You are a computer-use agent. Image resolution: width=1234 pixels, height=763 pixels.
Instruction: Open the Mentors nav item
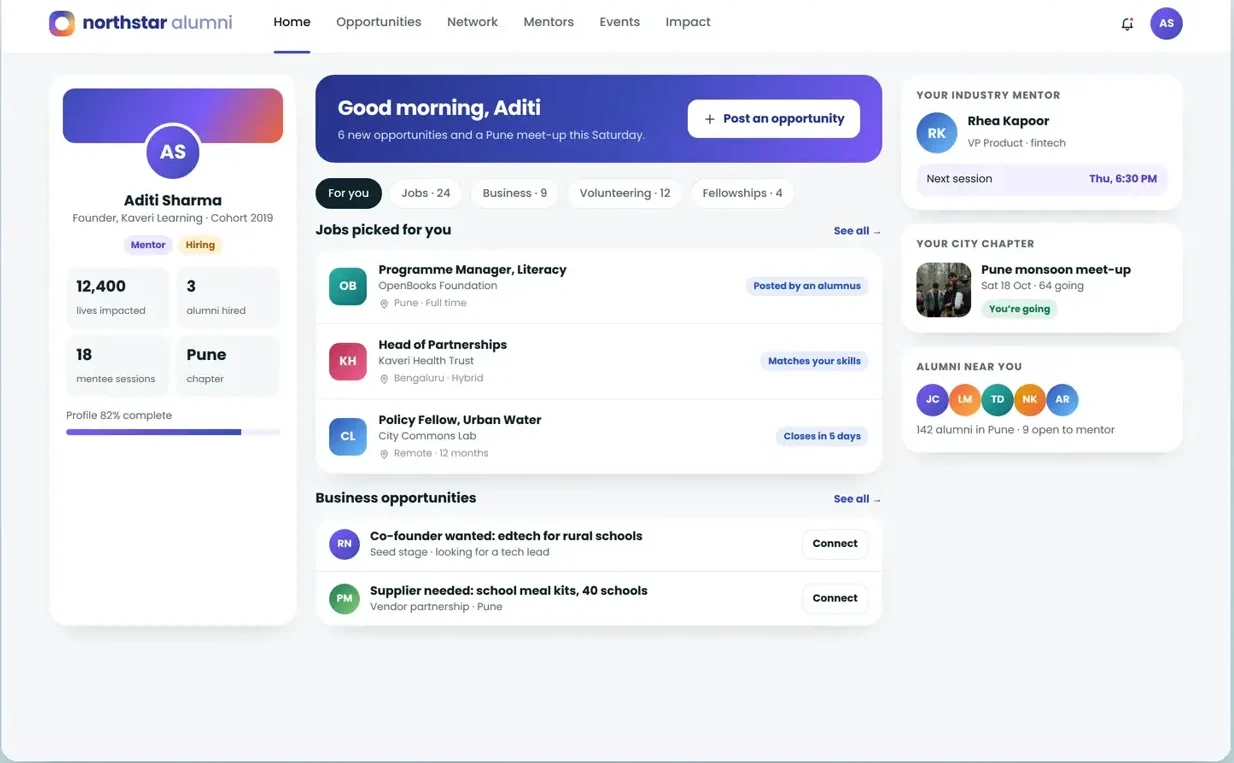[x=549, y=22]
